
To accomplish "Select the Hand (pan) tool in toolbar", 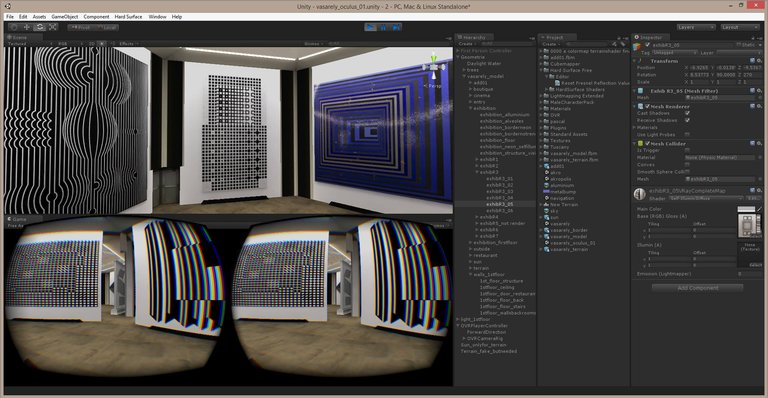I will 14,27.
